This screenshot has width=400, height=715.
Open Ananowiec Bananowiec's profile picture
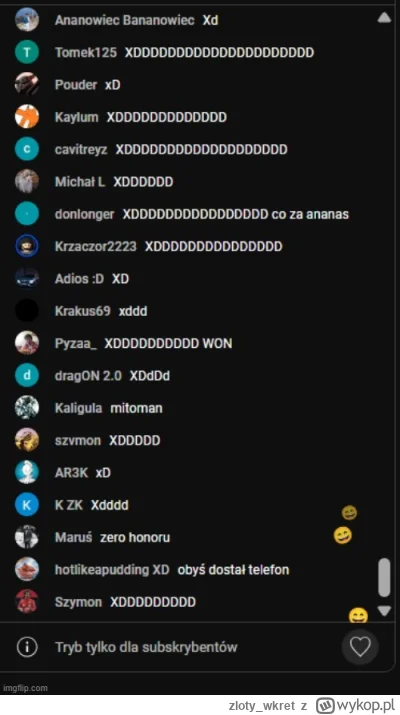point(27,20)
